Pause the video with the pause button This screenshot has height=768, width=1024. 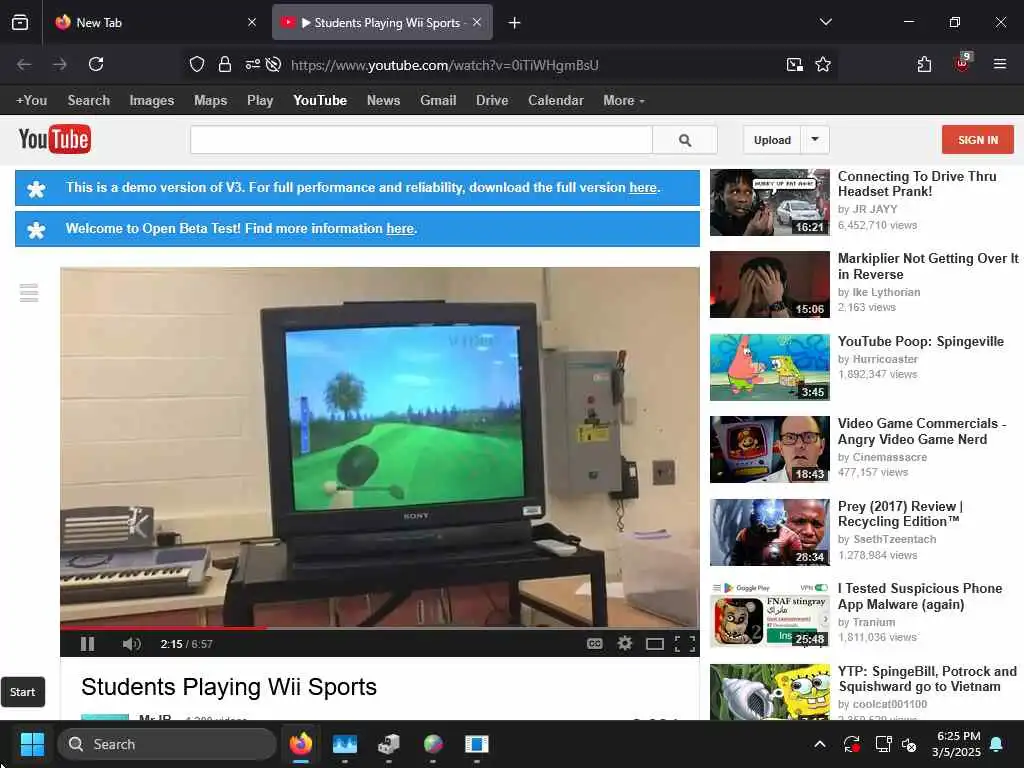pos(88,644)
